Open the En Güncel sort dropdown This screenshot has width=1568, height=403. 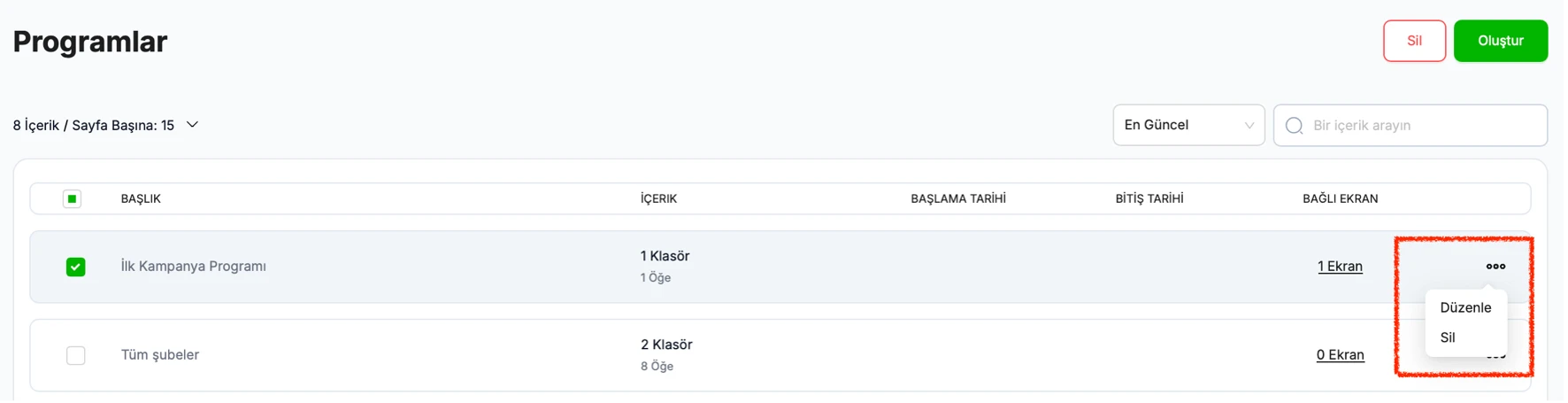tap(1188, 125)
